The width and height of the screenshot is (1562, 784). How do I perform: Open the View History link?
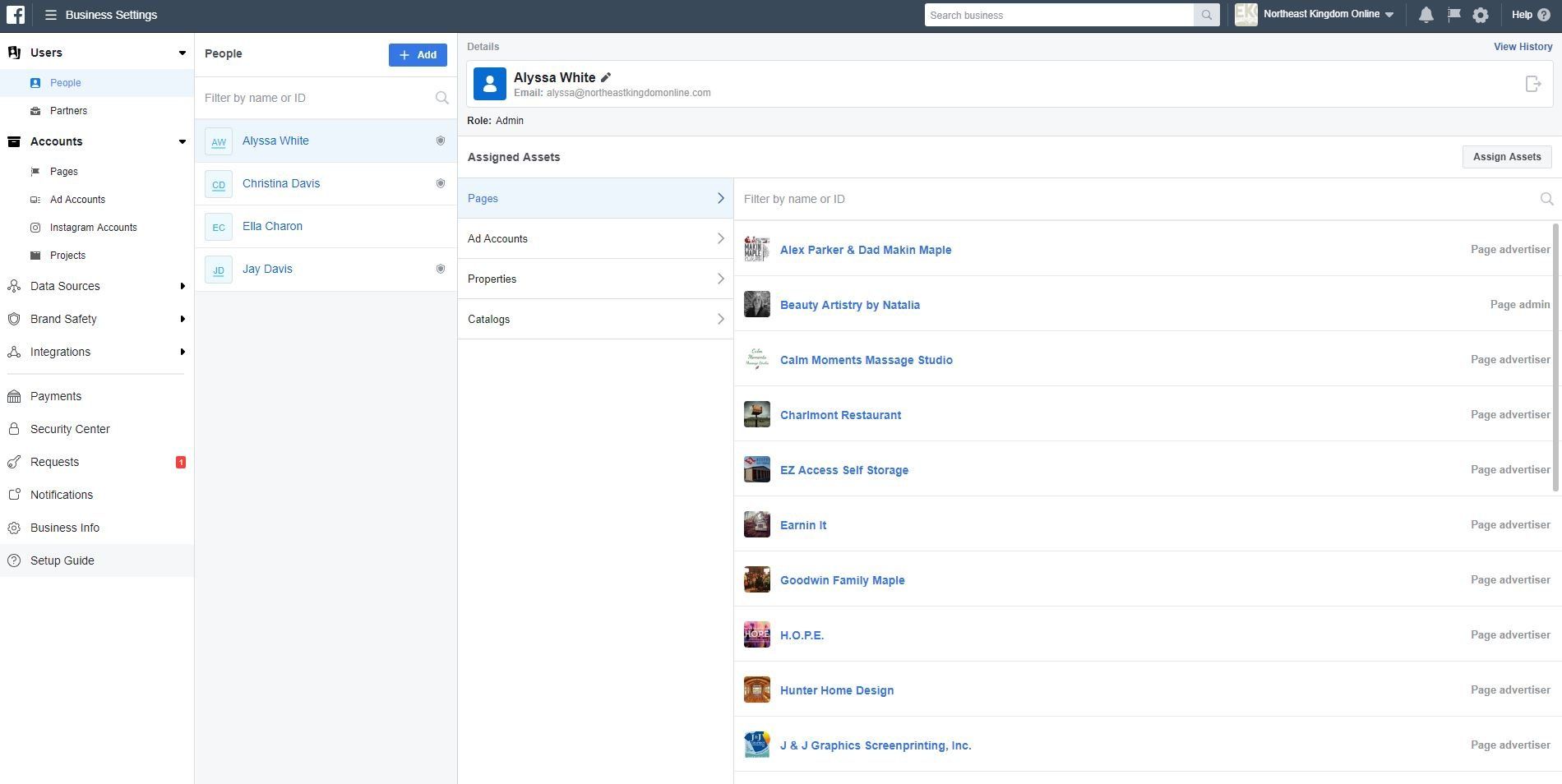(x=1523, y=47)
